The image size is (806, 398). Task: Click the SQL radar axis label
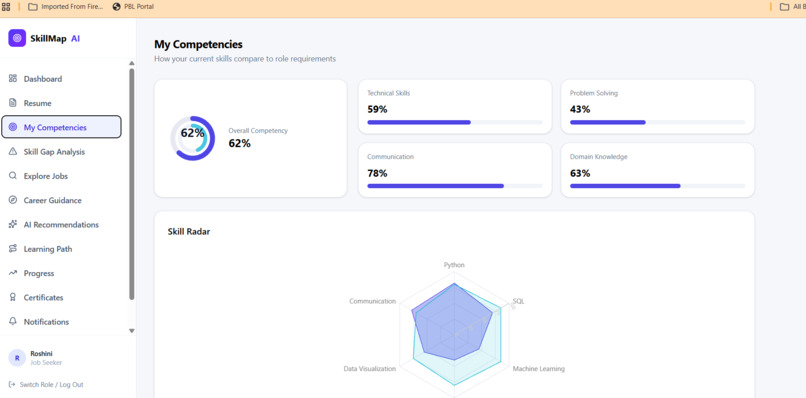[x=519, y=301]
